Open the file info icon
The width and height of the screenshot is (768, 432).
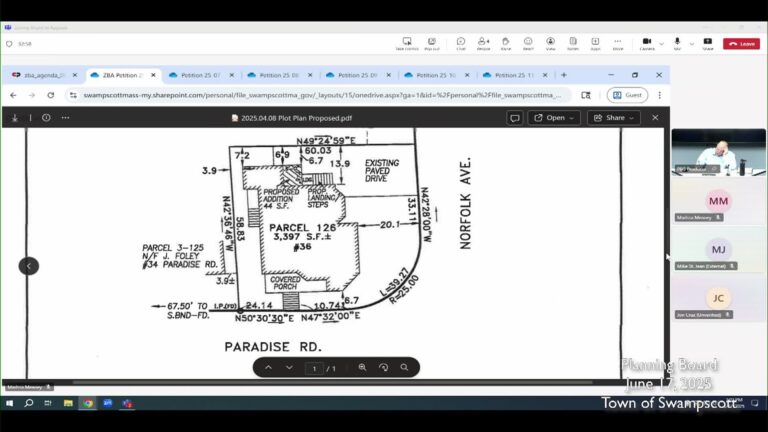point(46,117)
